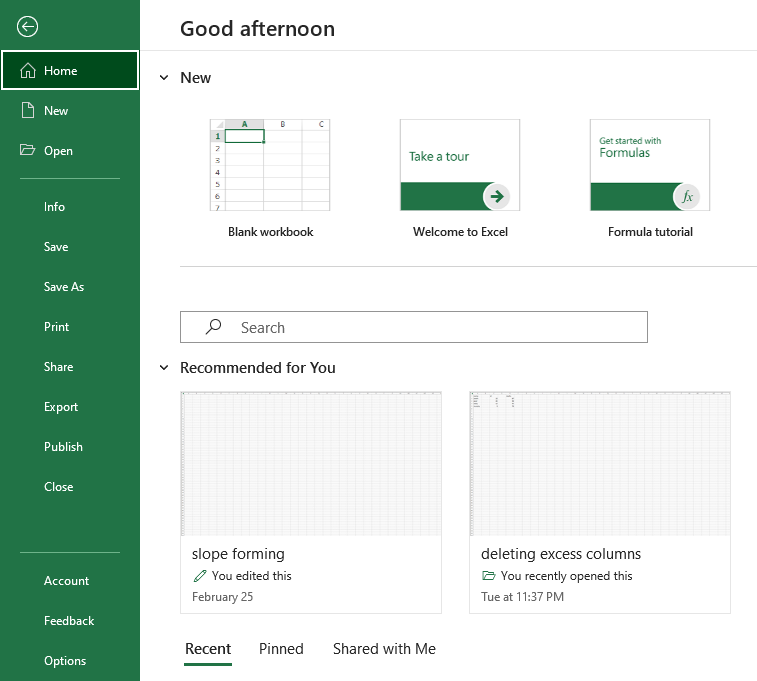Open the New menu label in sidebar
This screenshot has height=681, width=757.
click(56, 111)
